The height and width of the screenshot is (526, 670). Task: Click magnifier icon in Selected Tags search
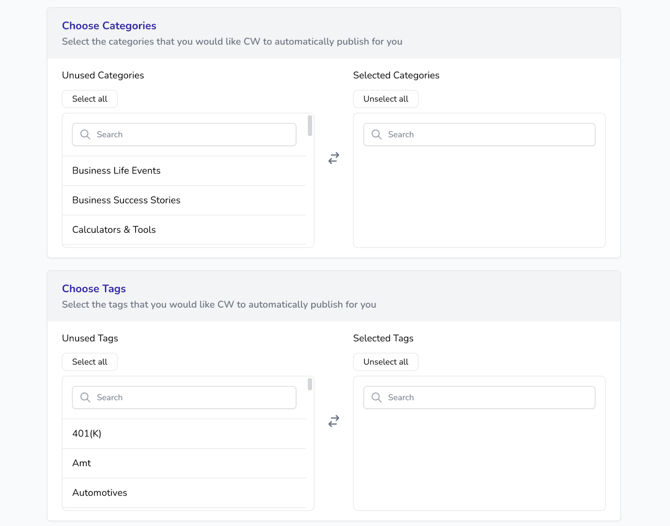click(377, 398)
